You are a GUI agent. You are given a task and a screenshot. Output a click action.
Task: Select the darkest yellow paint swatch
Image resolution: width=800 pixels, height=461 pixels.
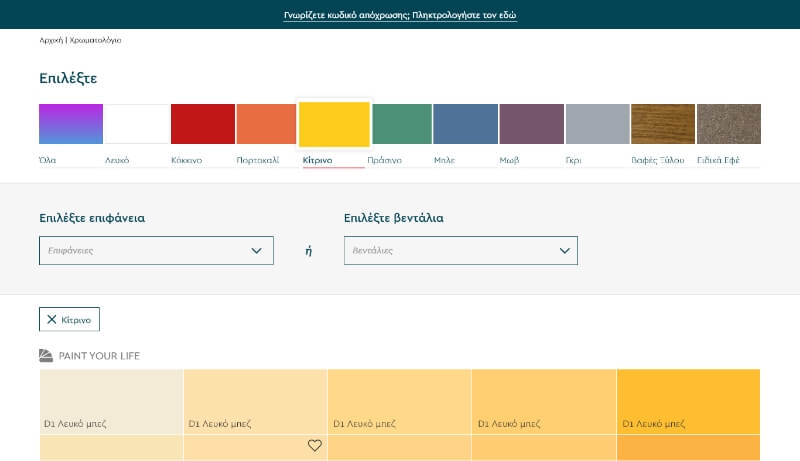(x=688, y=400)
